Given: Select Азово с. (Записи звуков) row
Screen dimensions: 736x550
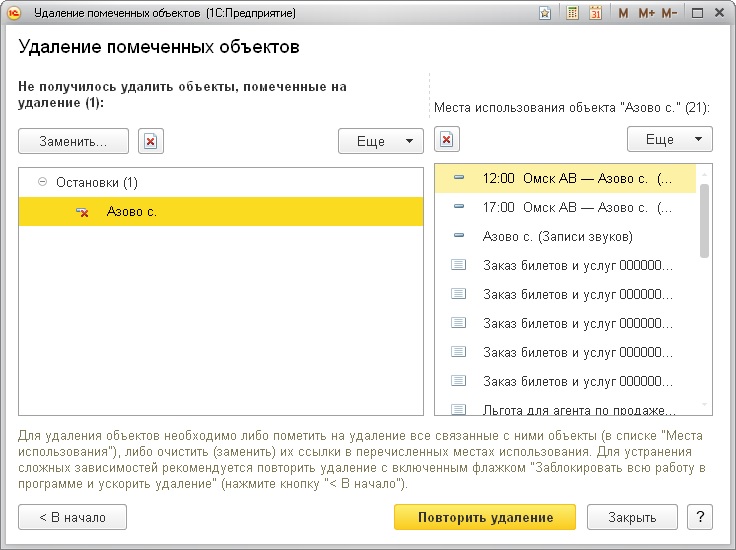Looking at the screenshot, I should (557, 236).
